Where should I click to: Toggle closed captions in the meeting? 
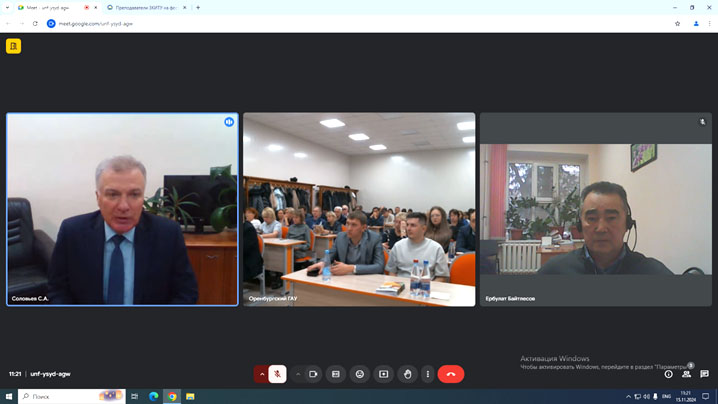(x=336, y=374)
